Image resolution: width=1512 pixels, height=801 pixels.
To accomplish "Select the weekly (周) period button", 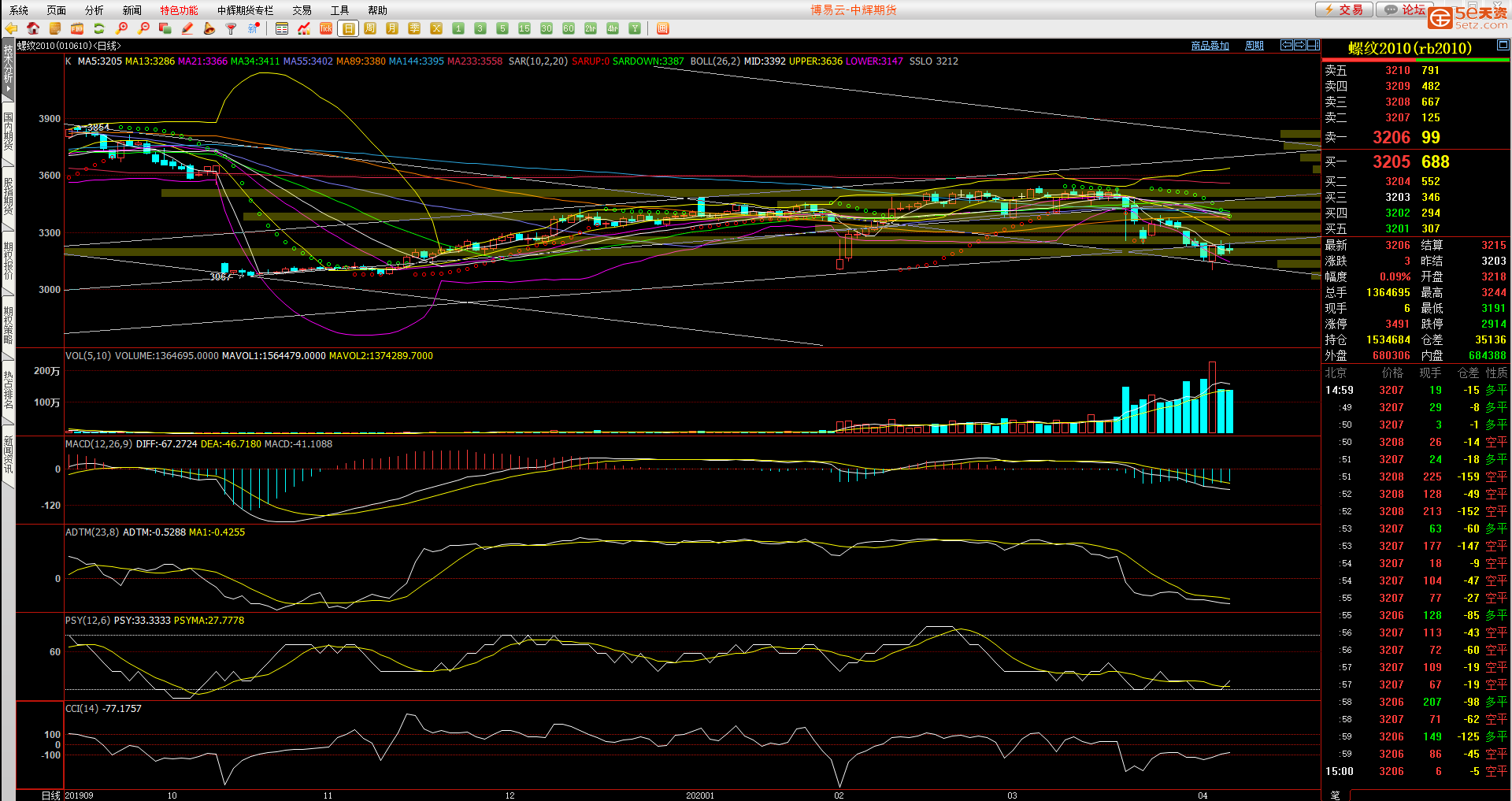I will coord(370,28).
